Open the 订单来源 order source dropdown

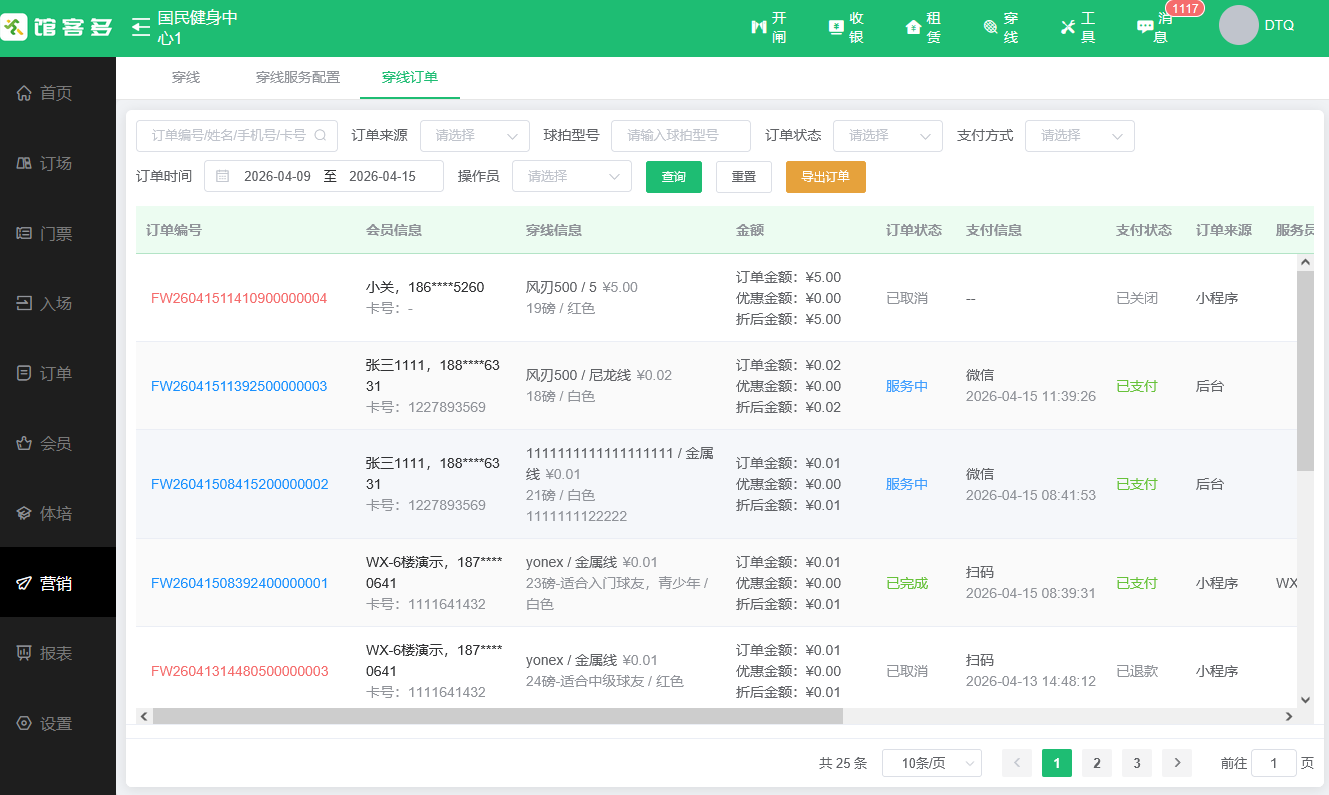tap(474, 136)
